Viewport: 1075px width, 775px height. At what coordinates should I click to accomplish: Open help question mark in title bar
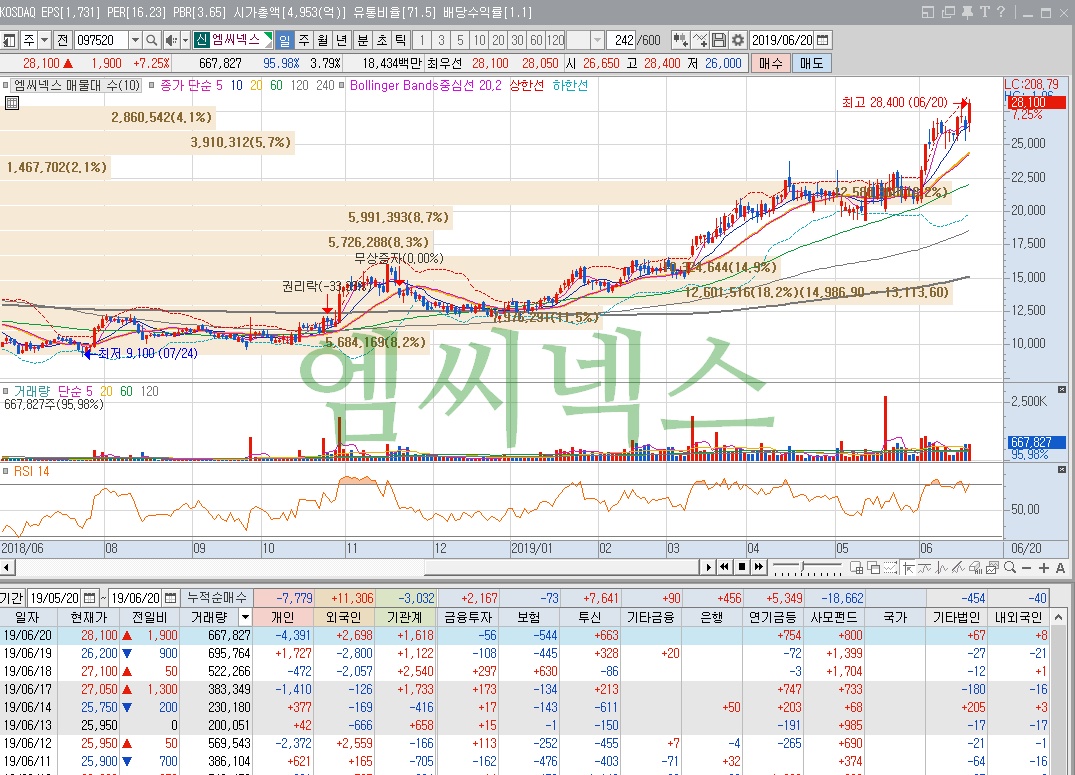[1001, 12]
